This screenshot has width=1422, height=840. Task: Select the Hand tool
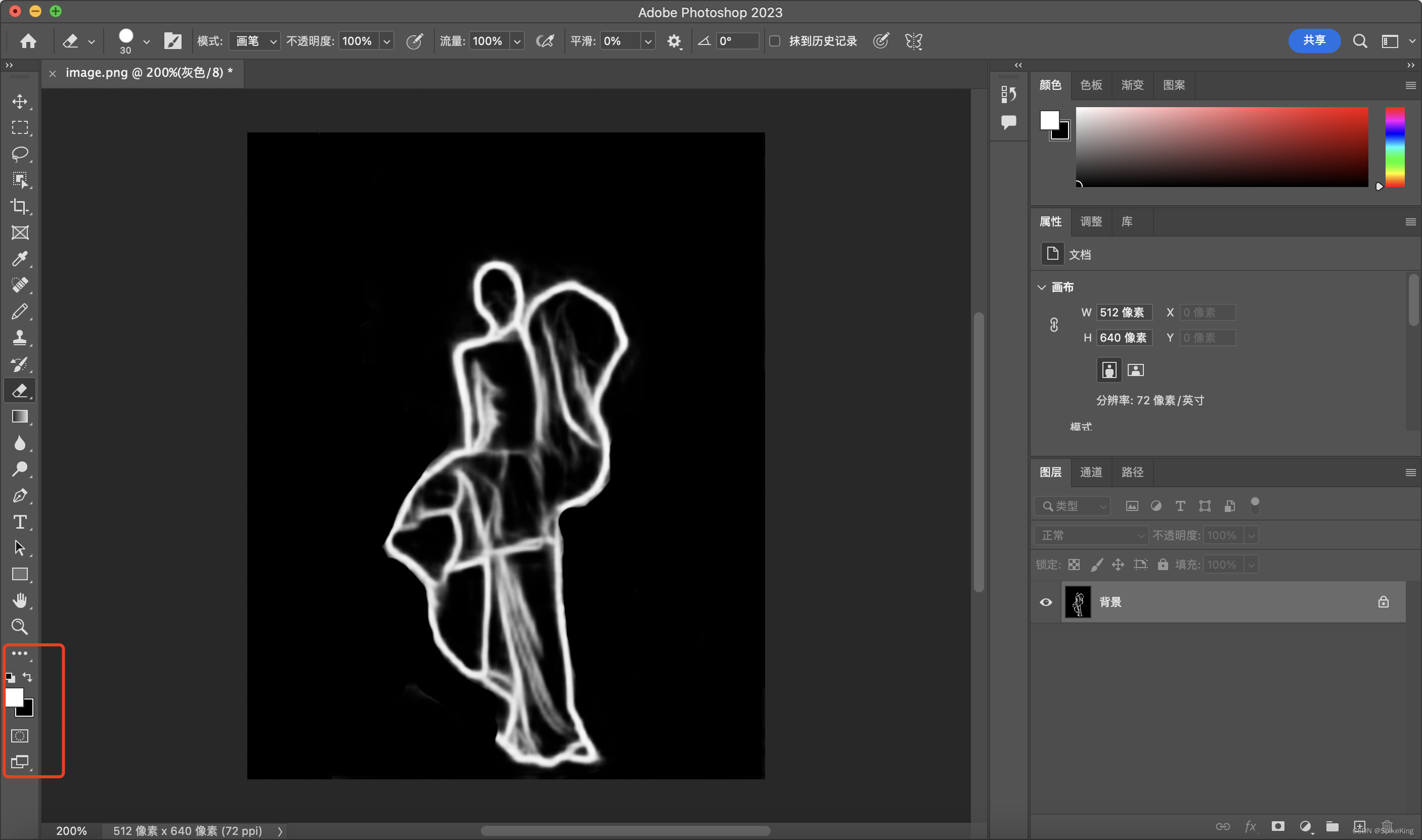tap(20, 600)
